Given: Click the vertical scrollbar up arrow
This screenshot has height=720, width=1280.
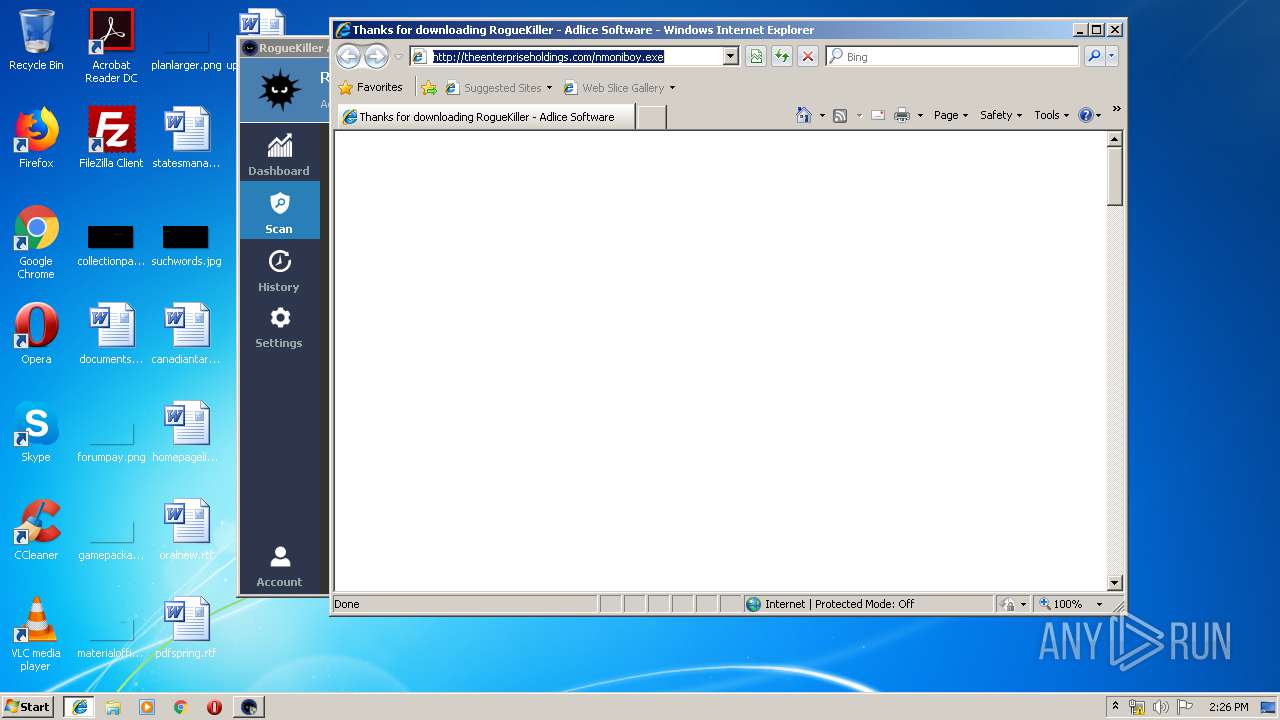Looking at the screenshot, I should click(1115, 140).
